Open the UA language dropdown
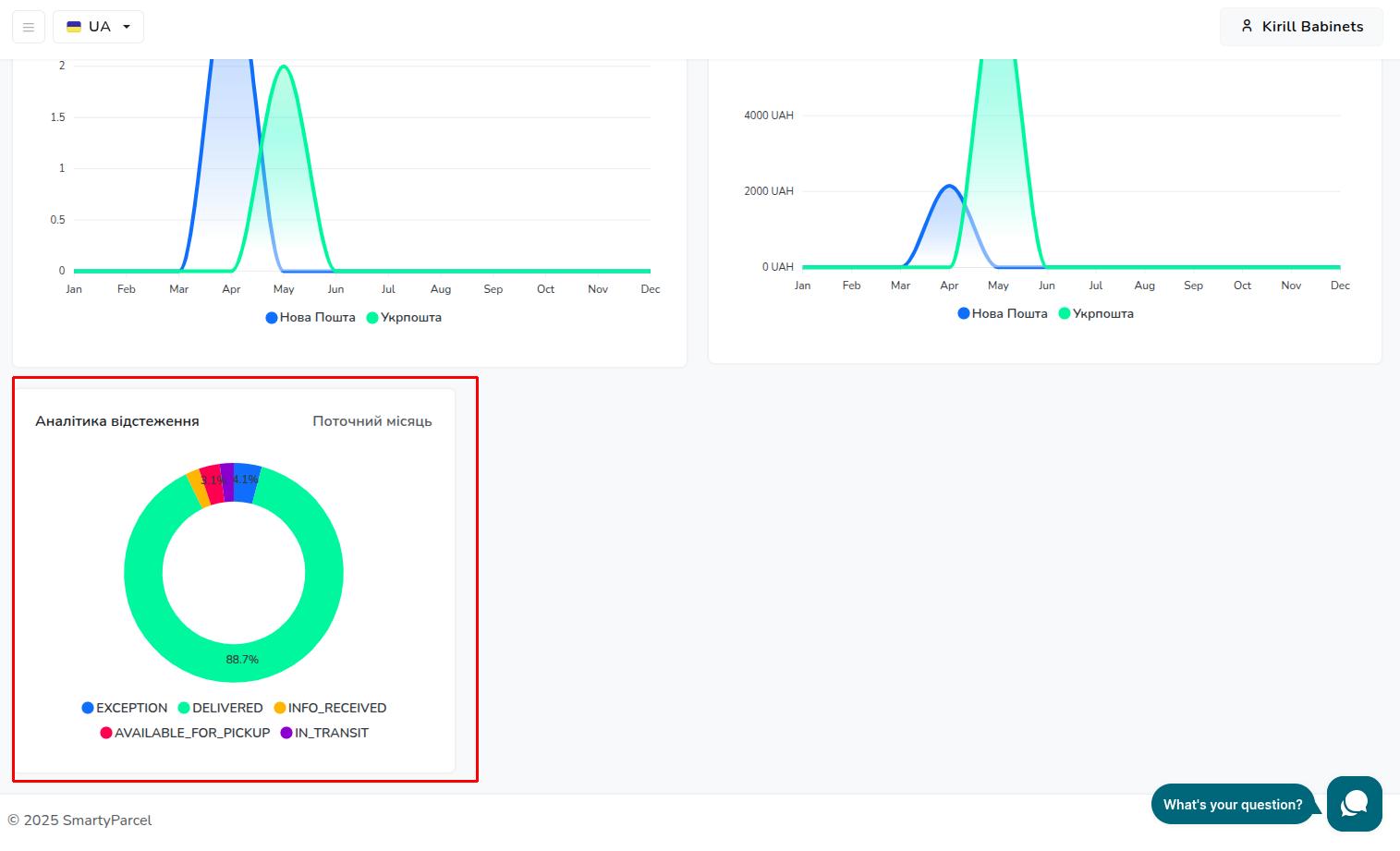This screenshot has height=851, width=1400. 98,27
